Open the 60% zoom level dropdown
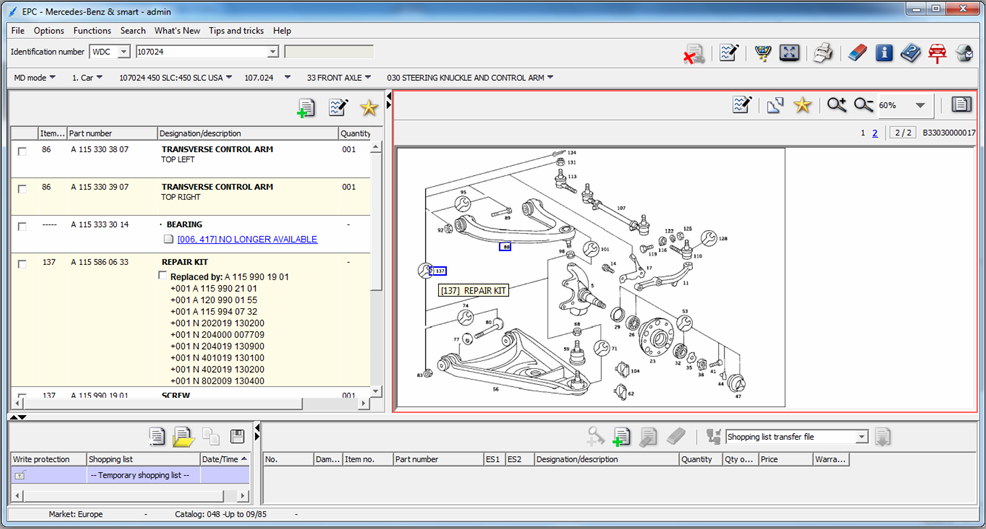Image resolution: width=986 pixels, height=529 pixels. point(920,105)
